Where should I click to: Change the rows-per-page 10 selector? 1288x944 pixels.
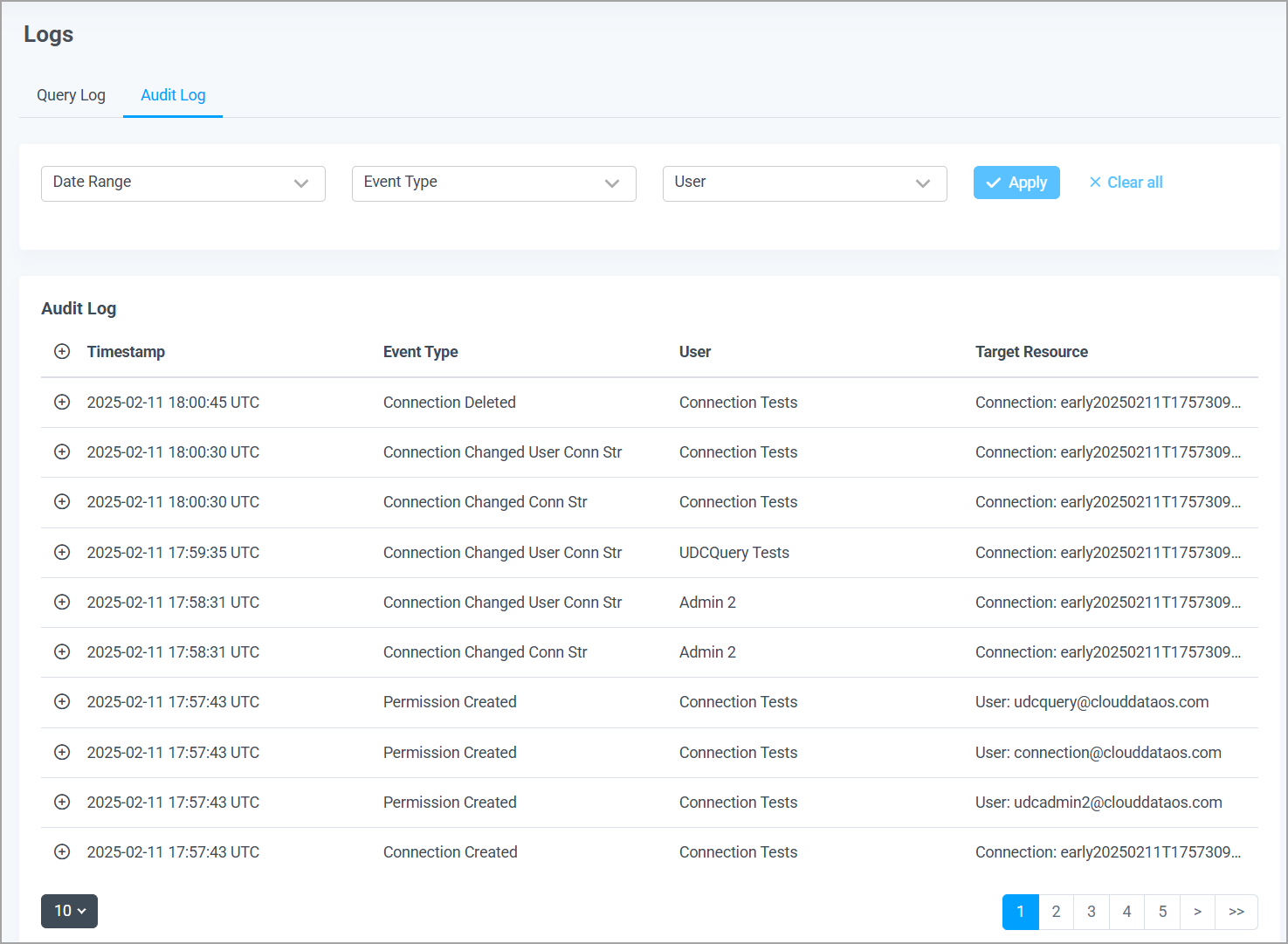click(x=69, y=911)
